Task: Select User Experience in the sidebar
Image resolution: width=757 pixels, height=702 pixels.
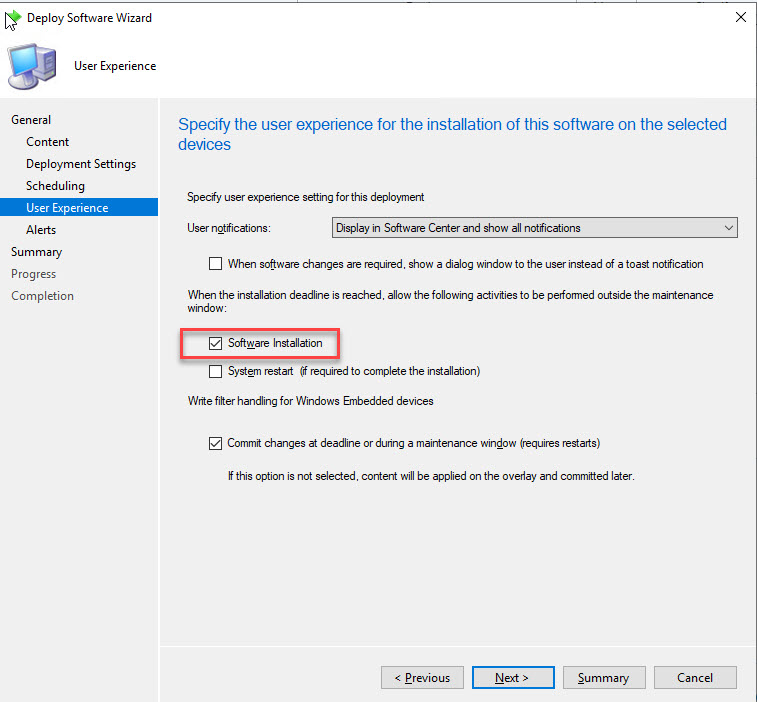Action: [x=67, y=208]
